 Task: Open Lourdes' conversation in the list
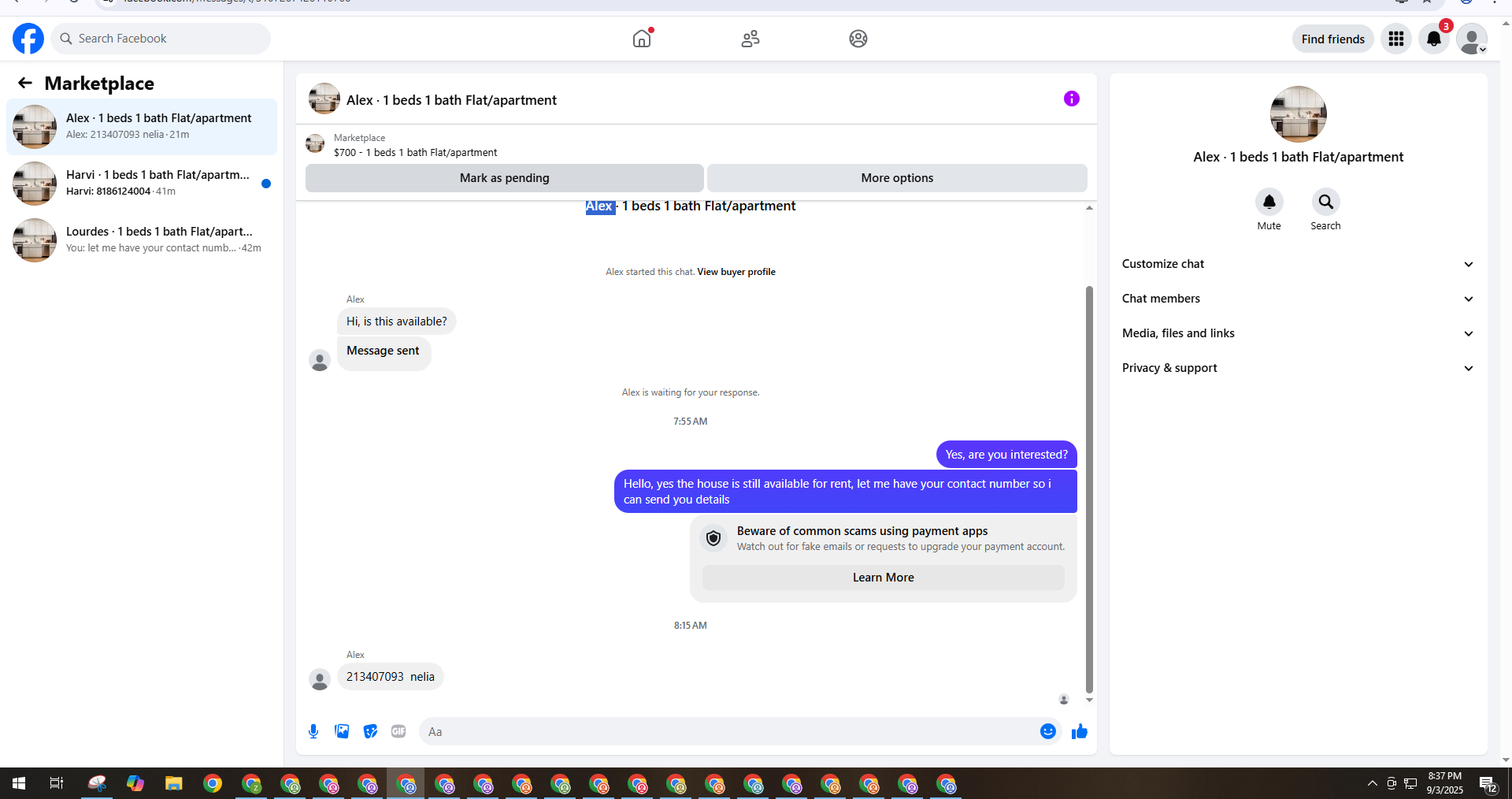pyautogui.click(x=142, y=240)
